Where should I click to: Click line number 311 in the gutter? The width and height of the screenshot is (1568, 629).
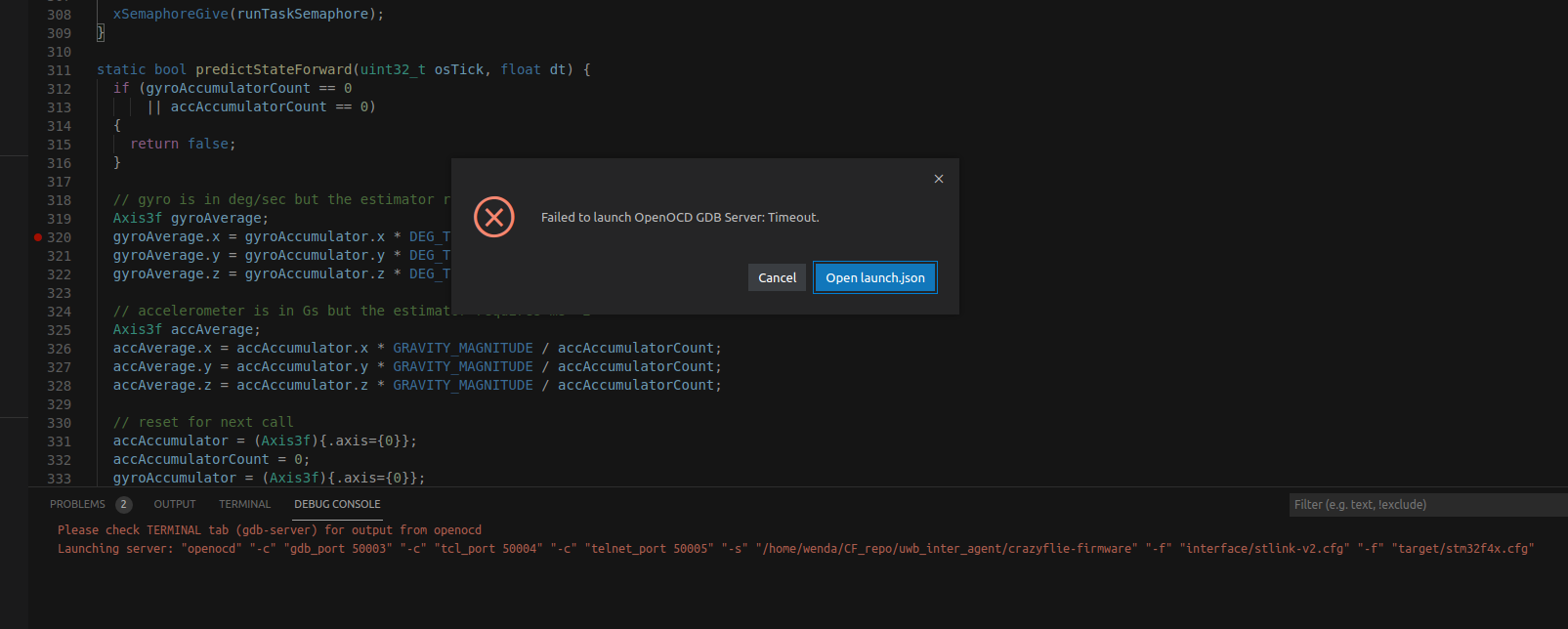click(x=59, y=70)
